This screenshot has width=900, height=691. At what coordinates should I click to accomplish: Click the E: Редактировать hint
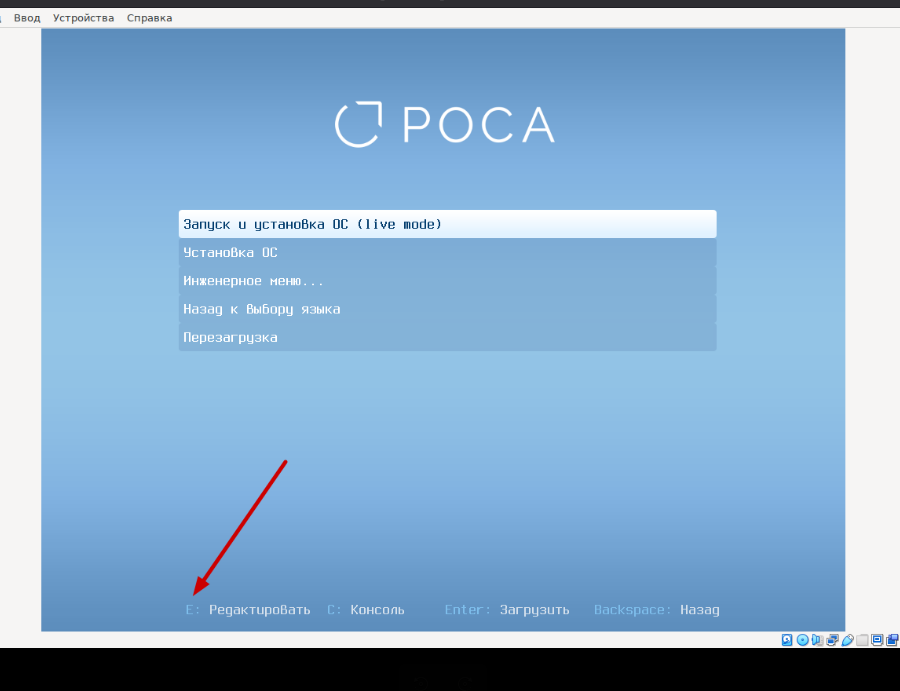248,610
